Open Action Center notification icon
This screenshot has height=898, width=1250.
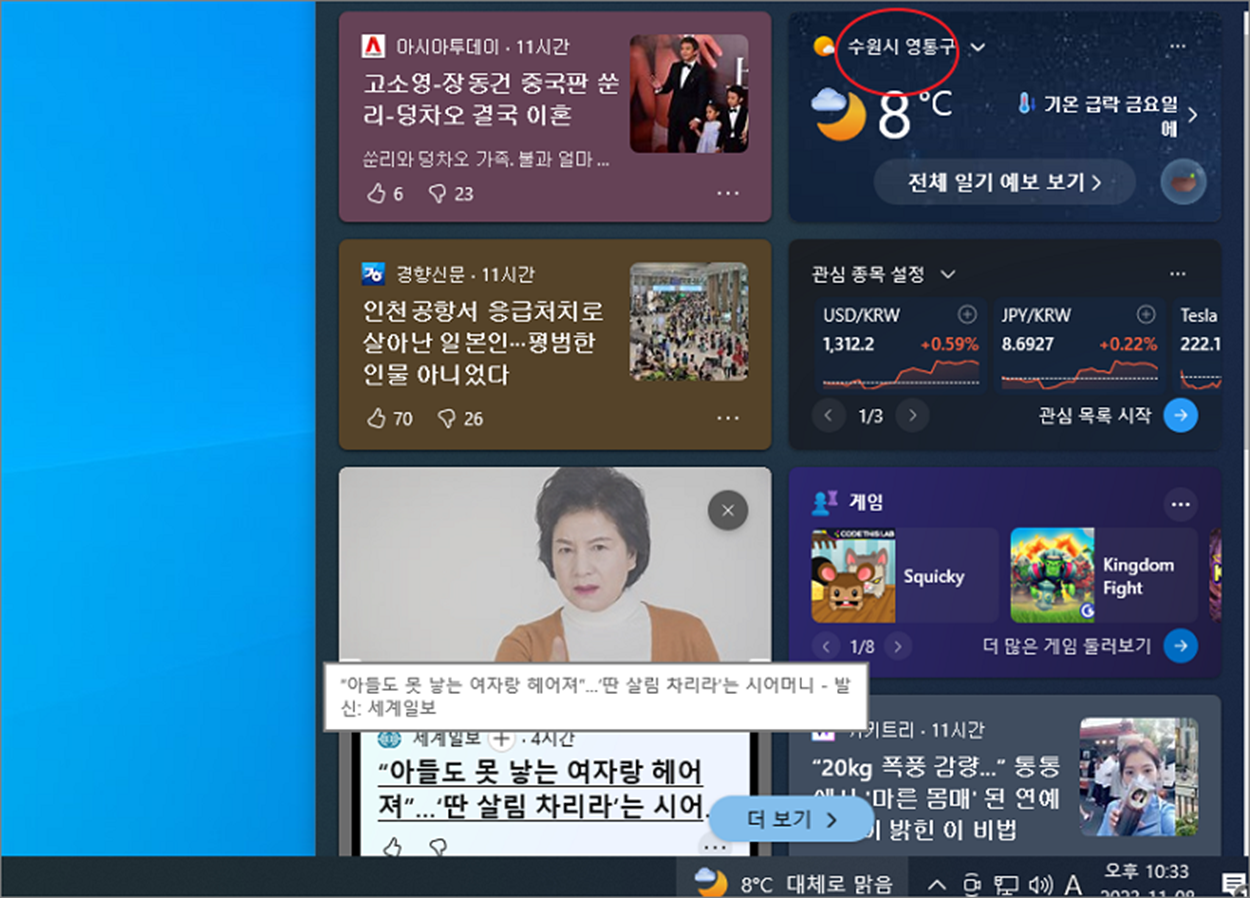[1234, 883]
